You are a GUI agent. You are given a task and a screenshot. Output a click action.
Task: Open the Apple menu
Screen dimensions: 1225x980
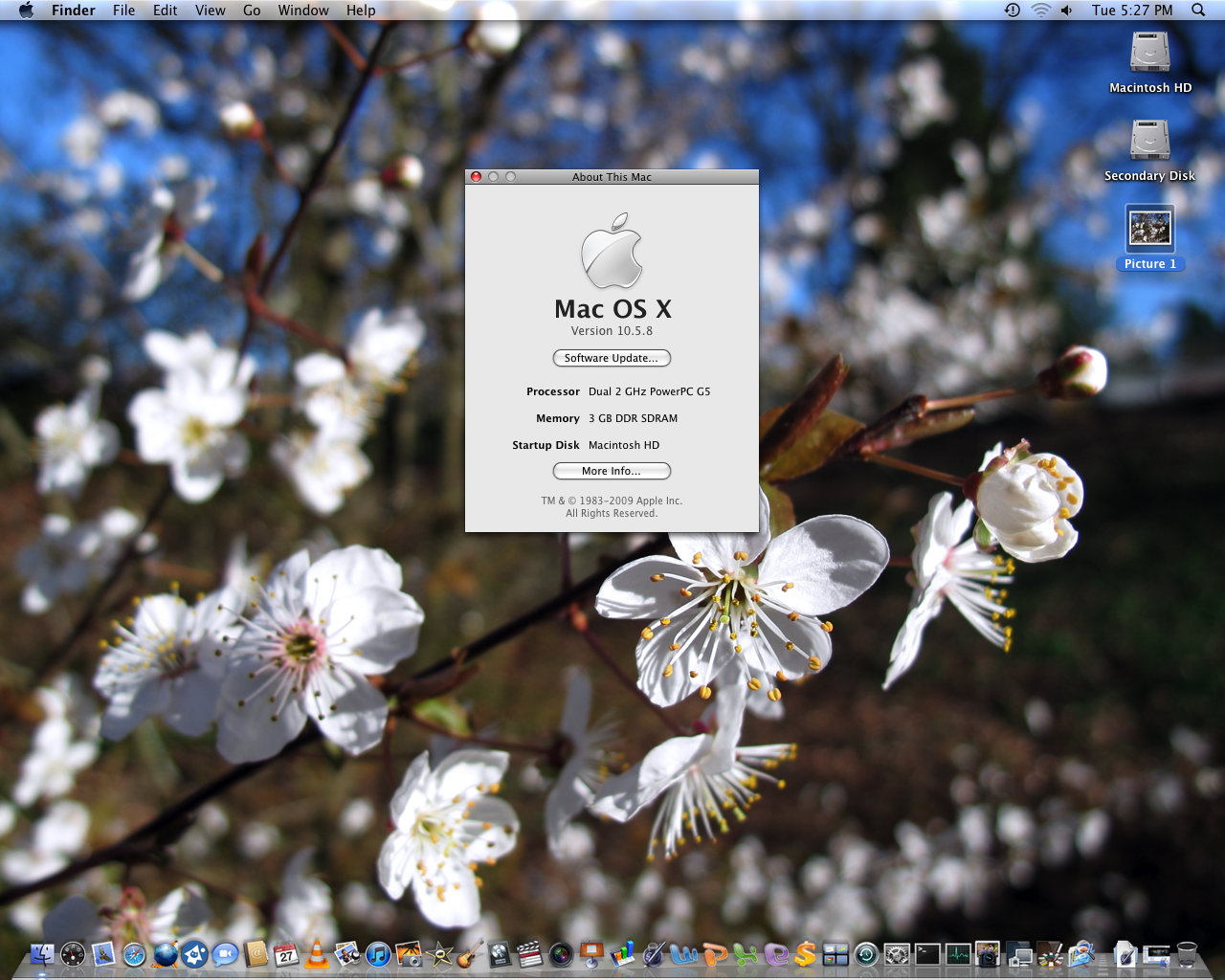click(26, 10)
